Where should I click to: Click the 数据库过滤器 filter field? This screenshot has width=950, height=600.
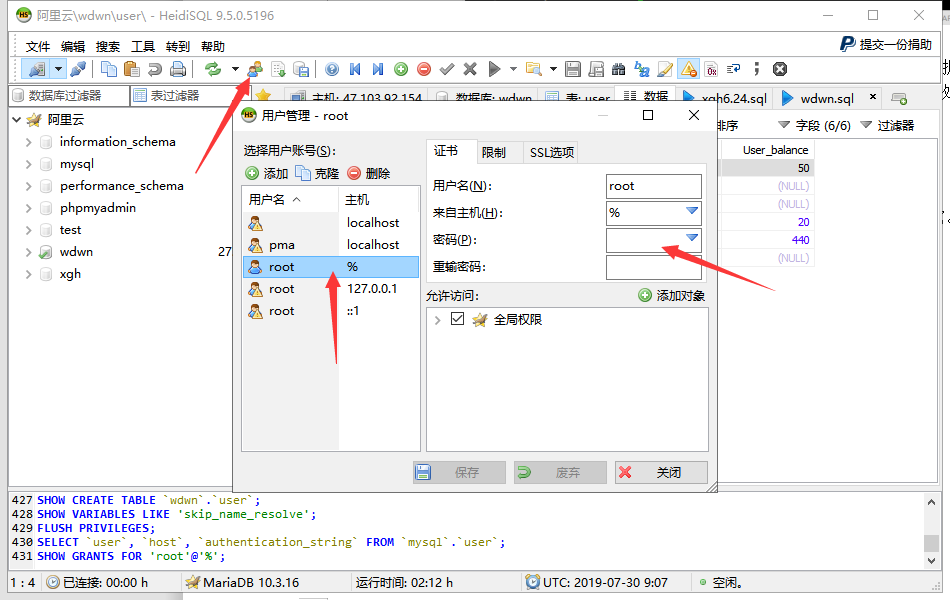point(69,96)
